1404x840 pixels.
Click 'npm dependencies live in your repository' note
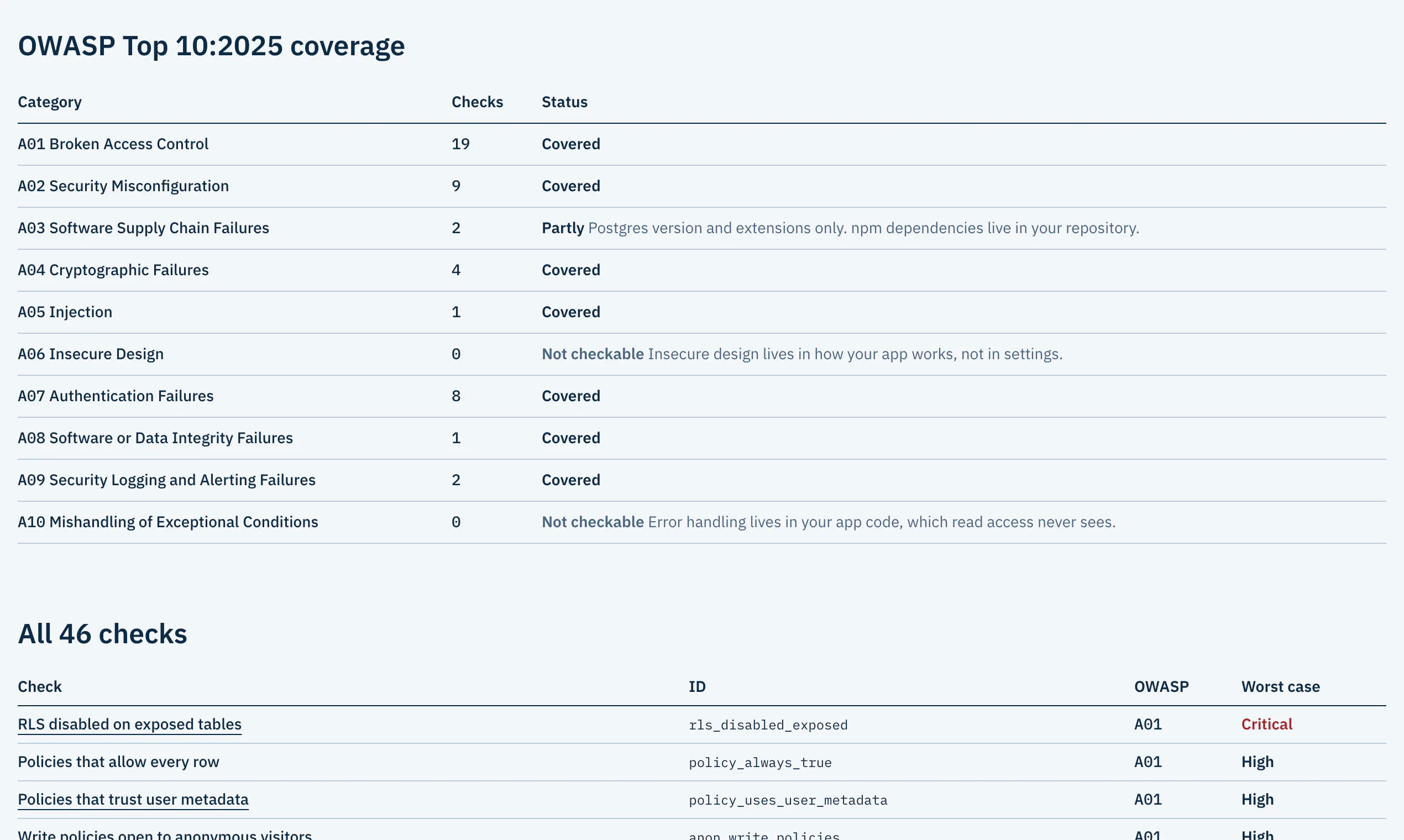coord(995,228)
